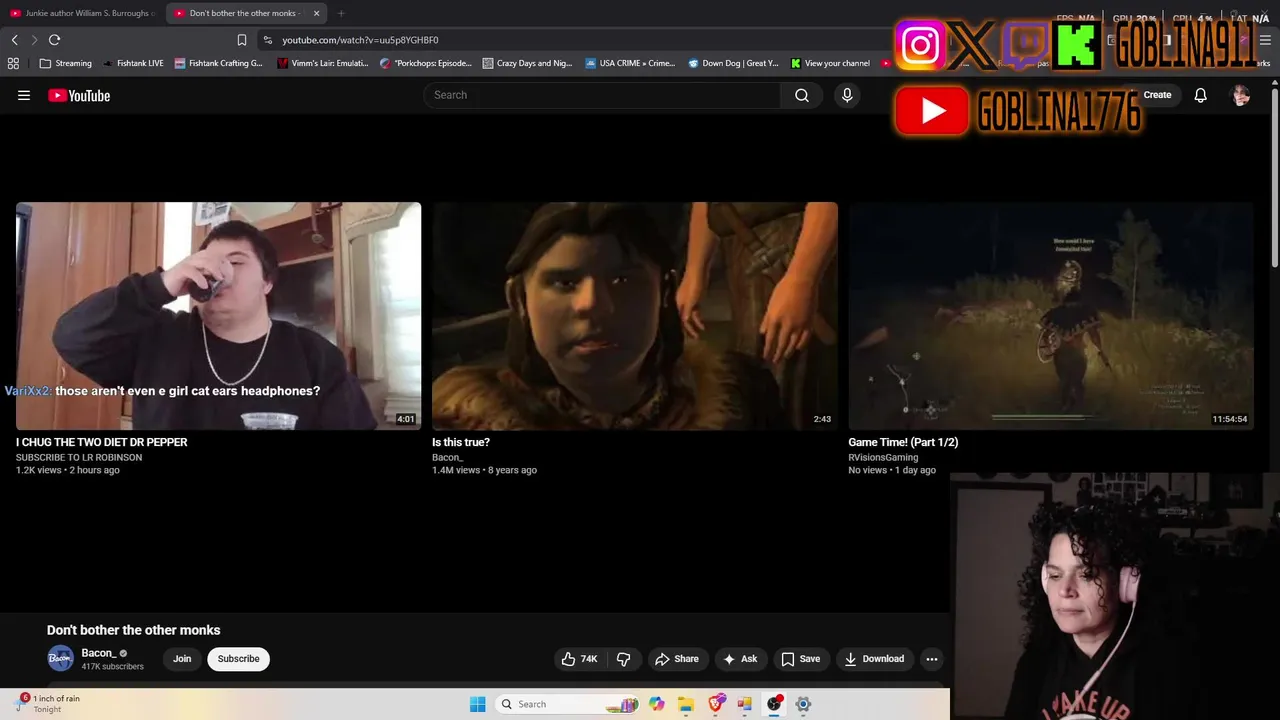Viewport: 1280px width, 720px height.
Task: Open SUBSCRIBE TO LR ROBINSON channel
Action: coord(79,458)
